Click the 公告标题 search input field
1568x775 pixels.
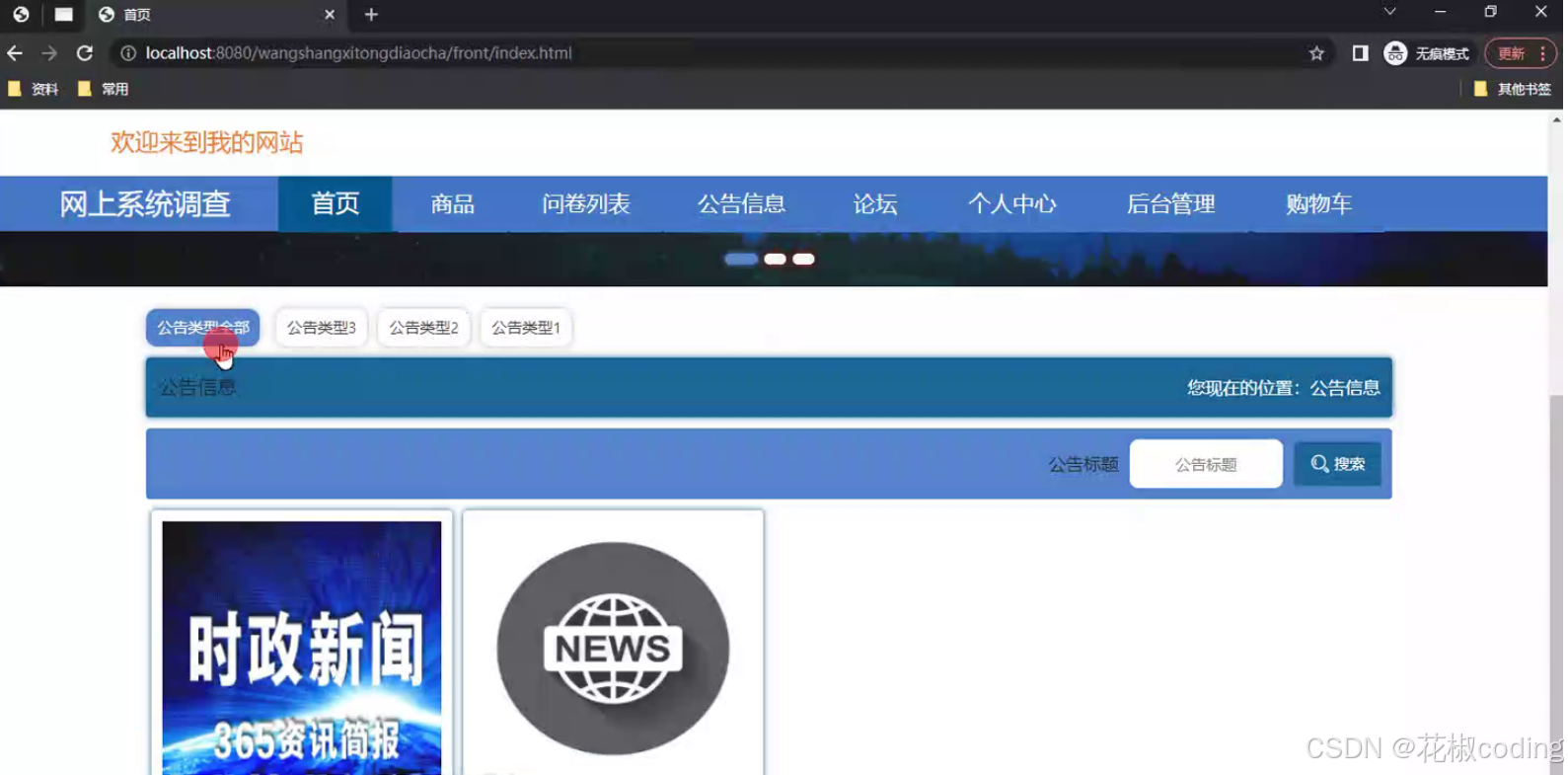coord(1206,464)
